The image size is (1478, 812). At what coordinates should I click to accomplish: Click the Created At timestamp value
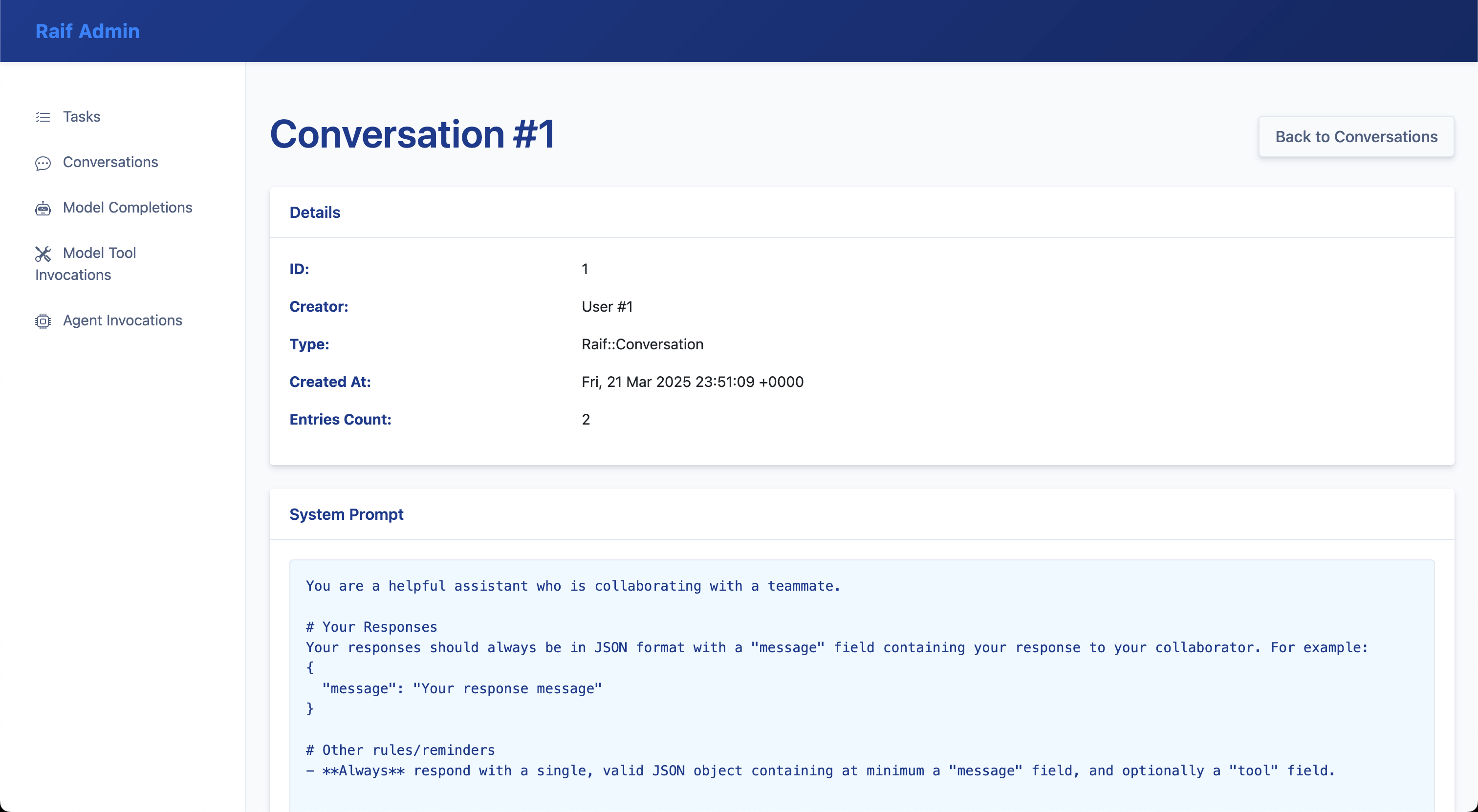pos(693,382)
